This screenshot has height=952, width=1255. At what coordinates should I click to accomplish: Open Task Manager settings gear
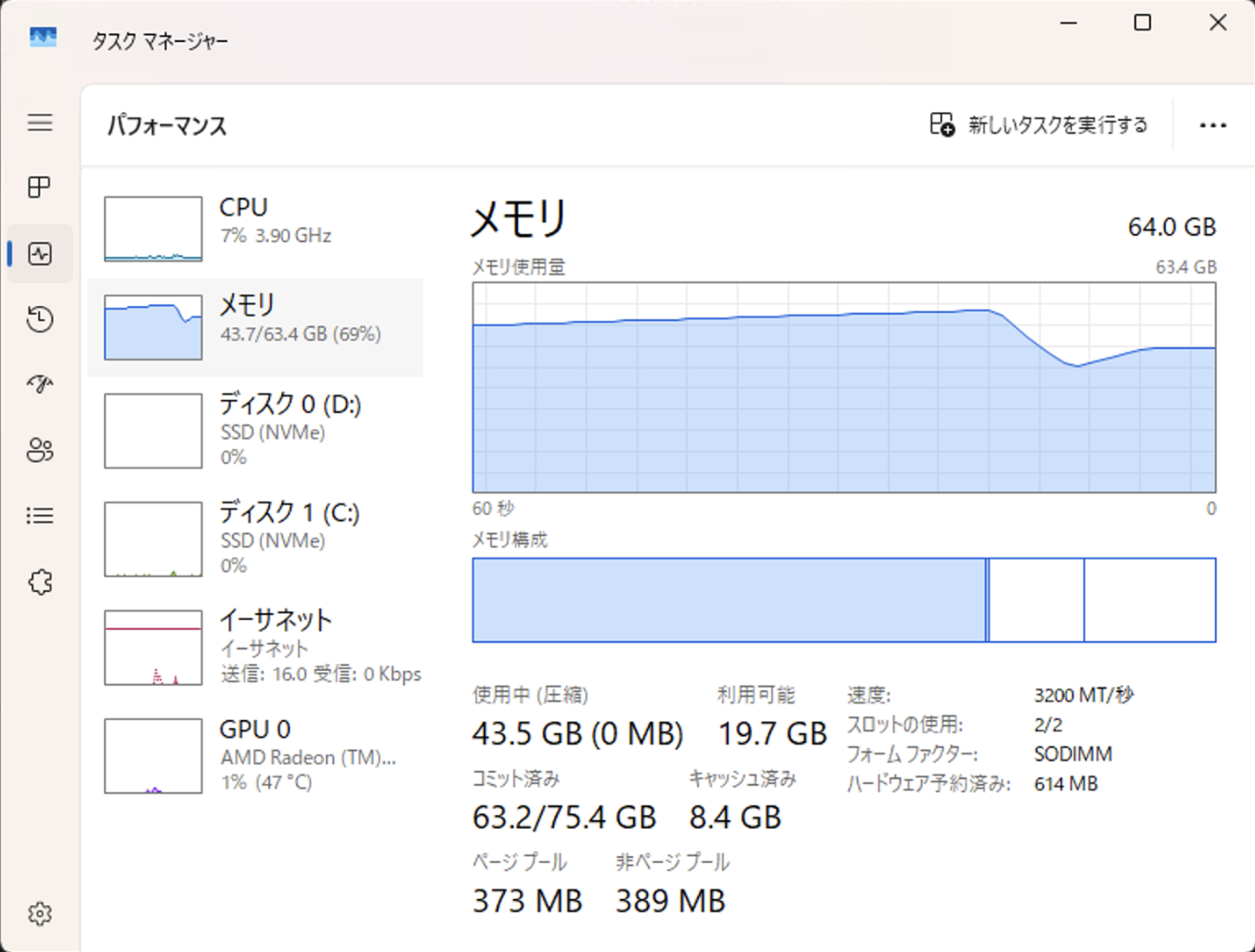40,914
